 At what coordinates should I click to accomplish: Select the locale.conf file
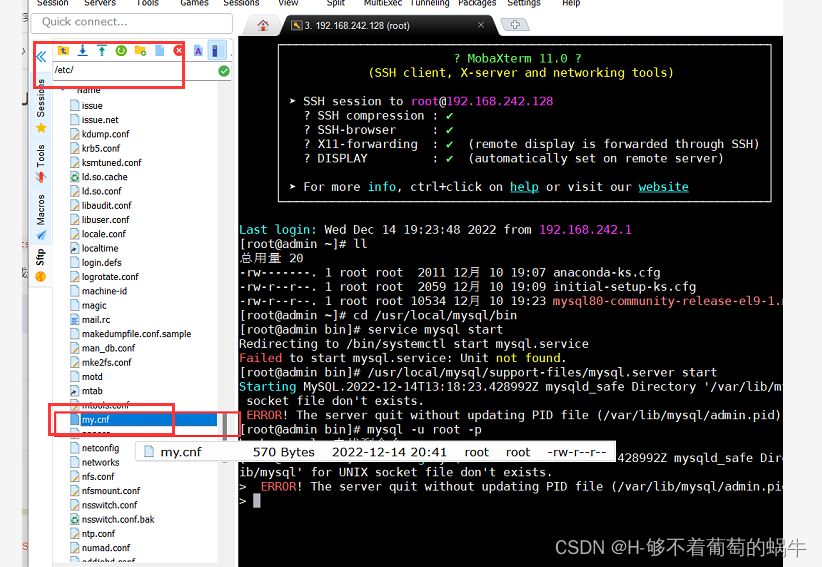coord(104,234)
